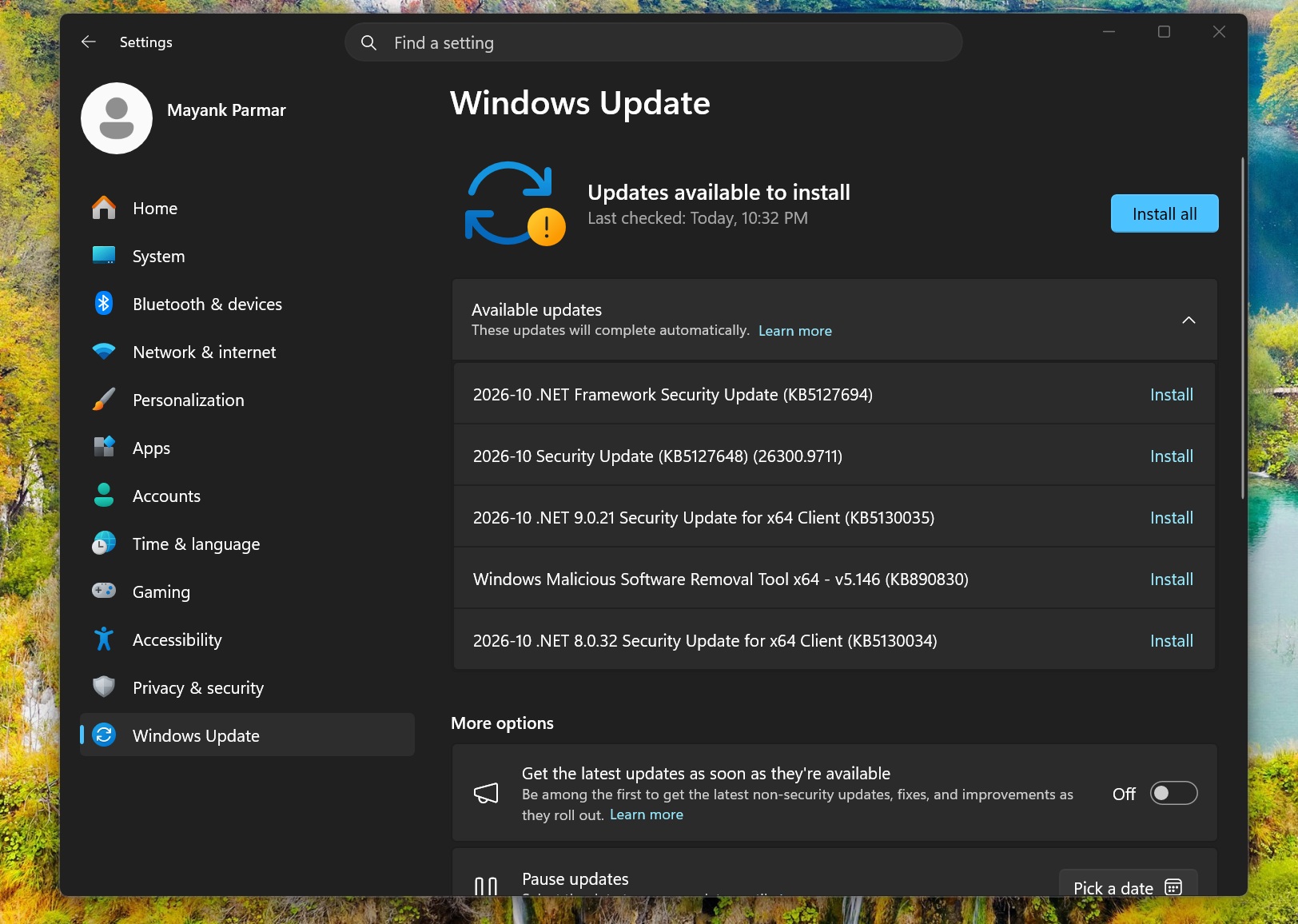
Task: Open the Personalization settings page
Action: (247, 400)
